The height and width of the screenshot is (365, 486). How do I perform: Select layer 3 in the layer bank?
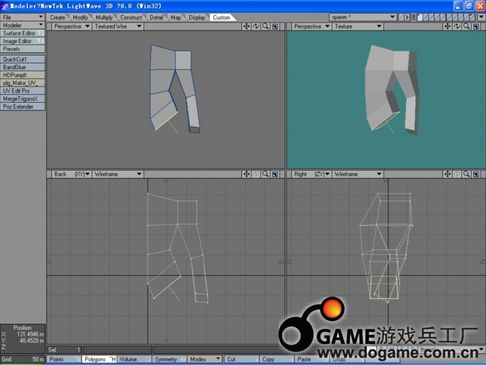tap(431, 17)
